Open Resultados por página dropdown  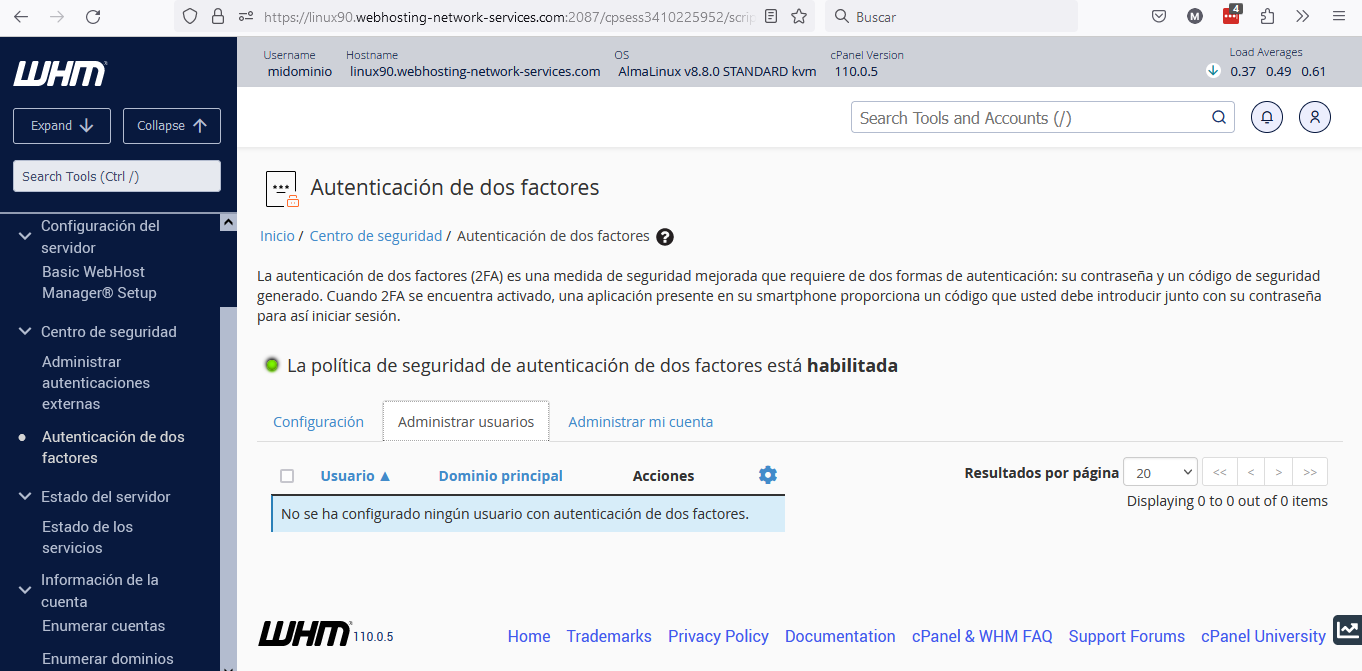click(1160, 473)
